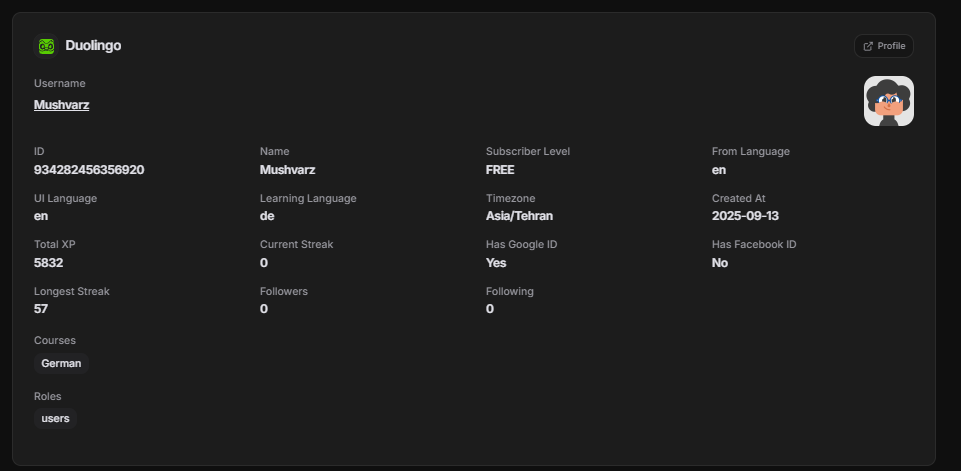Click the From Language value en
The image size is (961, 471).
[x=719, y=170]
